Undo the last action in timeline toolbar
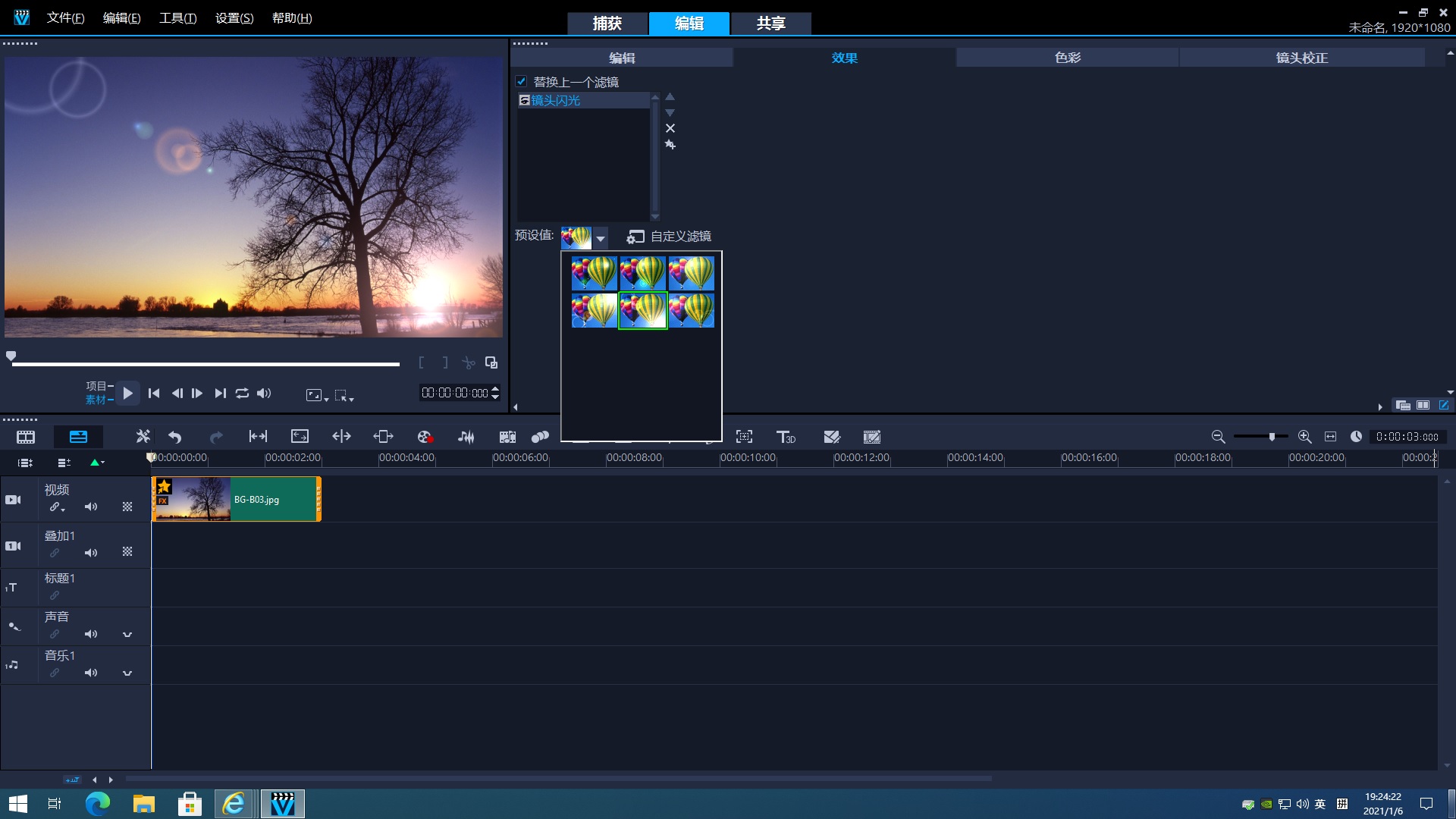 (x=175, y=437)
